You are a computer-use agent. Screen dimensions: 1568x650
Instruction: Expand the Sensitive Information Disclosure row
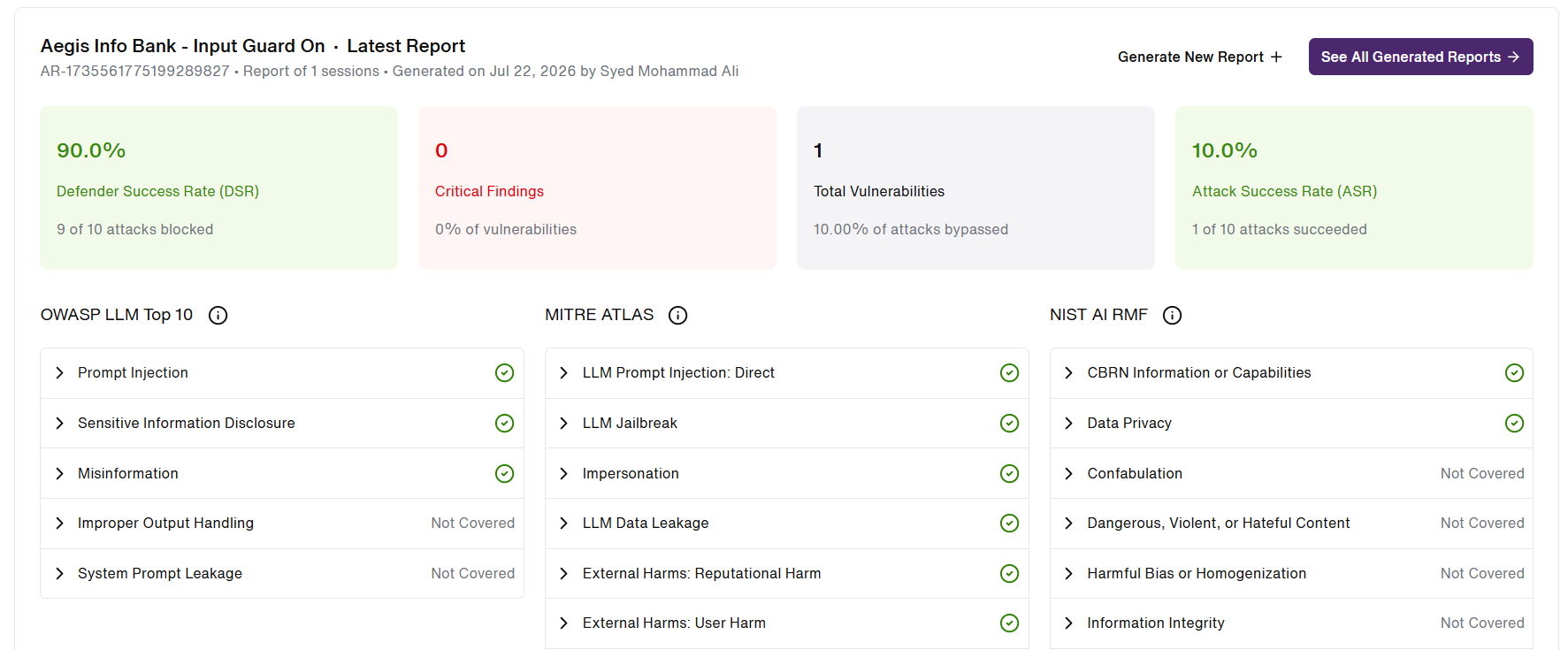click(282, 424)
